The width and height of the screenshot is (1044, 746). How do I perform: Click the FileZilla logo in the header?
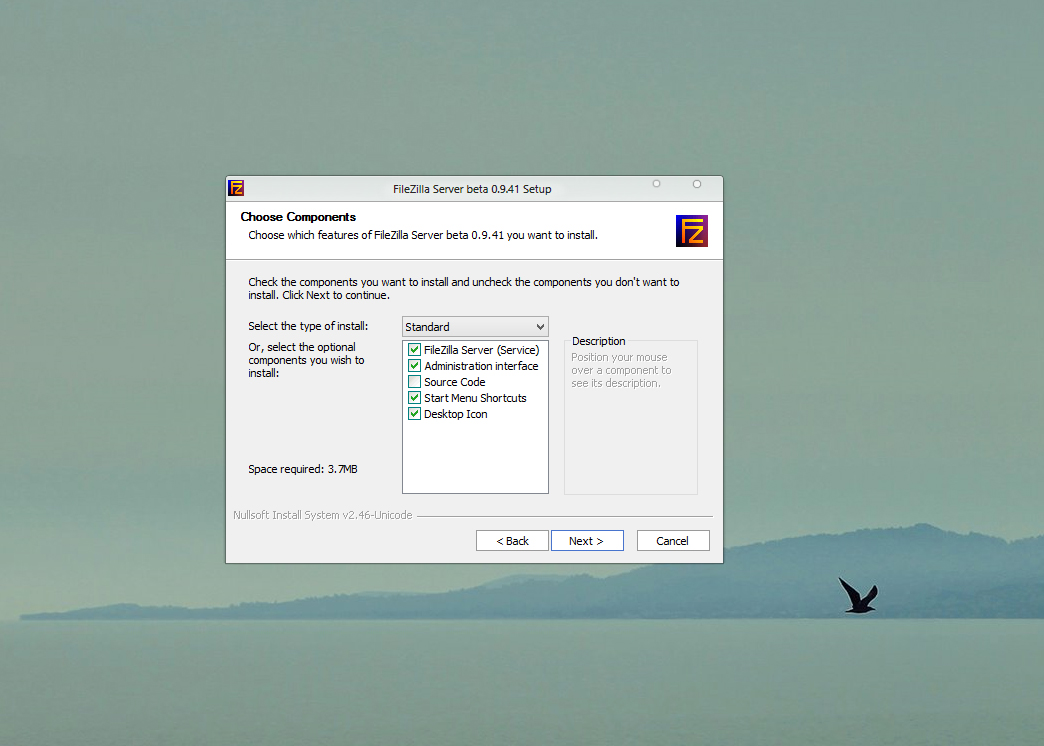click(691, 230)
